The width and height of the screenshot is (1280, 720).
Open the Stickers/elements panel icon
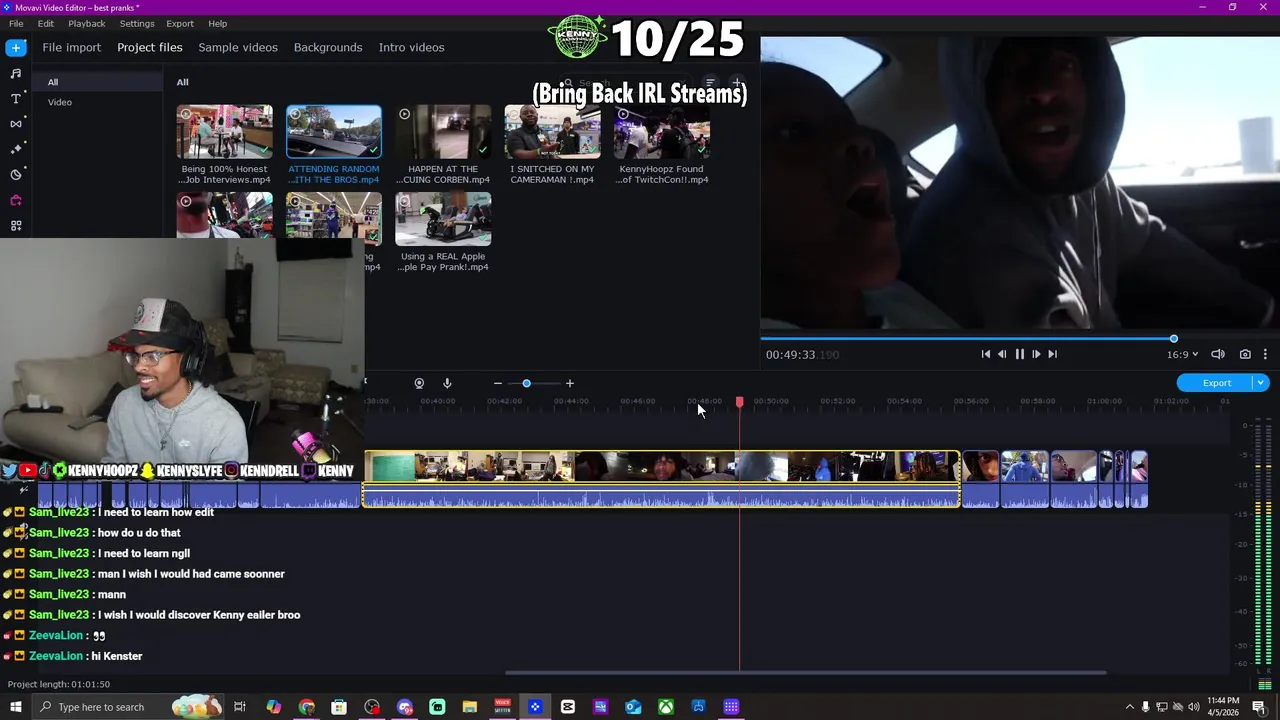point(15,175)
